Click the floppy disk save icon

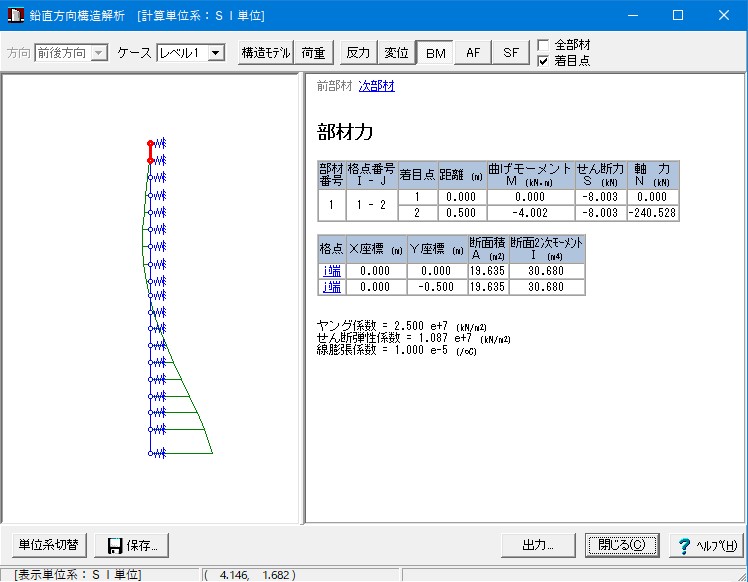[115, 545]
